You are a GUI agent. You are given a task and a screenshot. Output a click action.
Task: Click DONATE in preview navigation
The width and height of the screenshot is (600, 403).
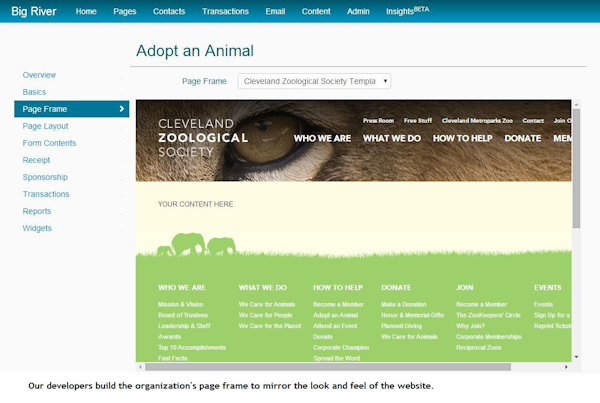coord(523,138)
